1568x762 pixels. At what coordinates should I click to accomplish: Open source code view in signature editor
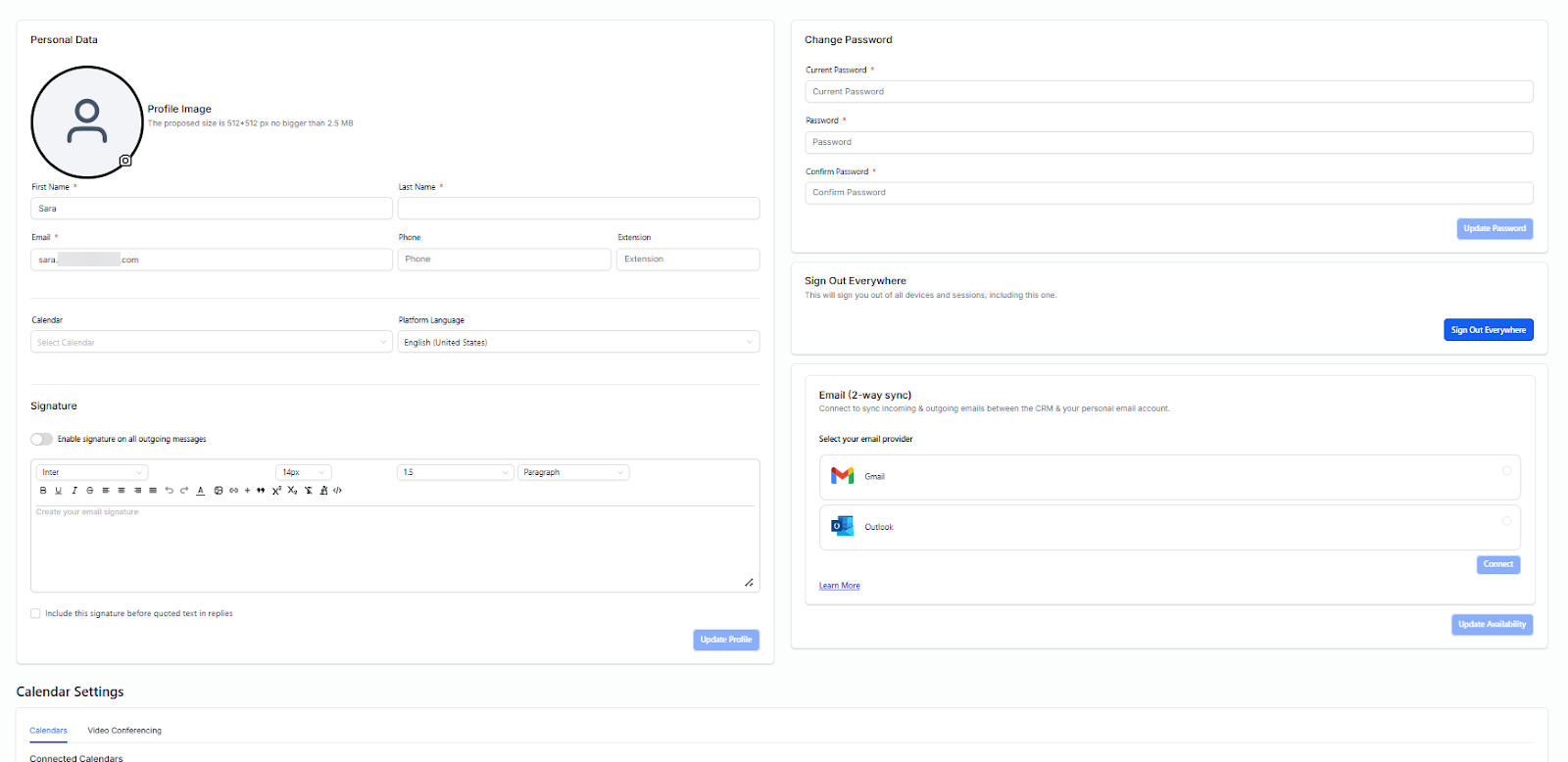pos(338,491)
